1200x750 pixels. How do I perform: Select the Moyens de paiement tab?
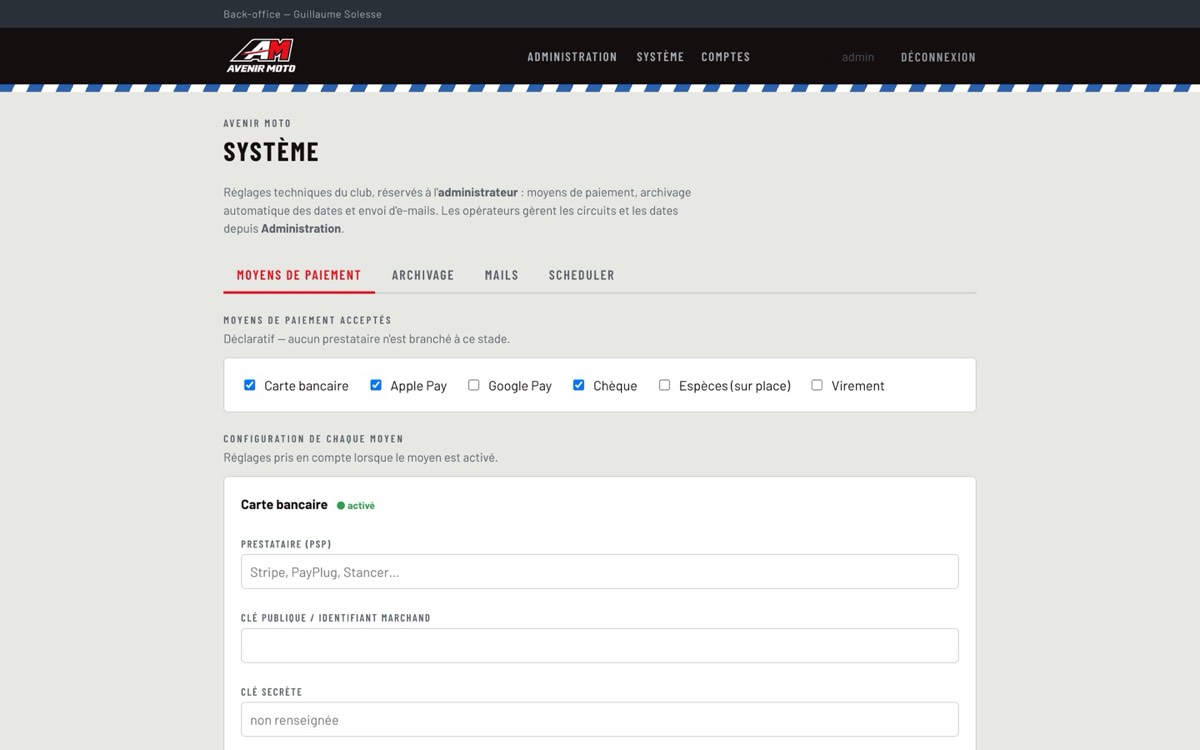click(299, 275)
